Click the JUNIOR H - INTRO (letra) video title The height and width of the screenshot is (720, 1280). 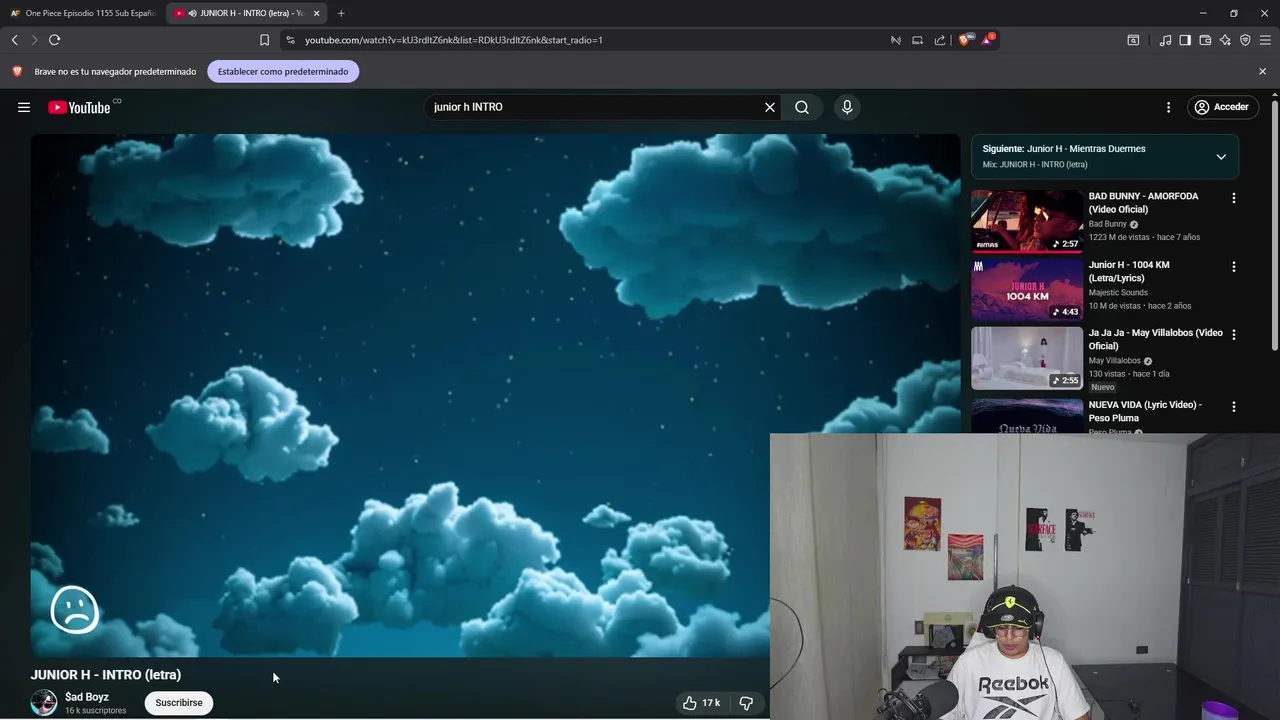coord(106,675)
